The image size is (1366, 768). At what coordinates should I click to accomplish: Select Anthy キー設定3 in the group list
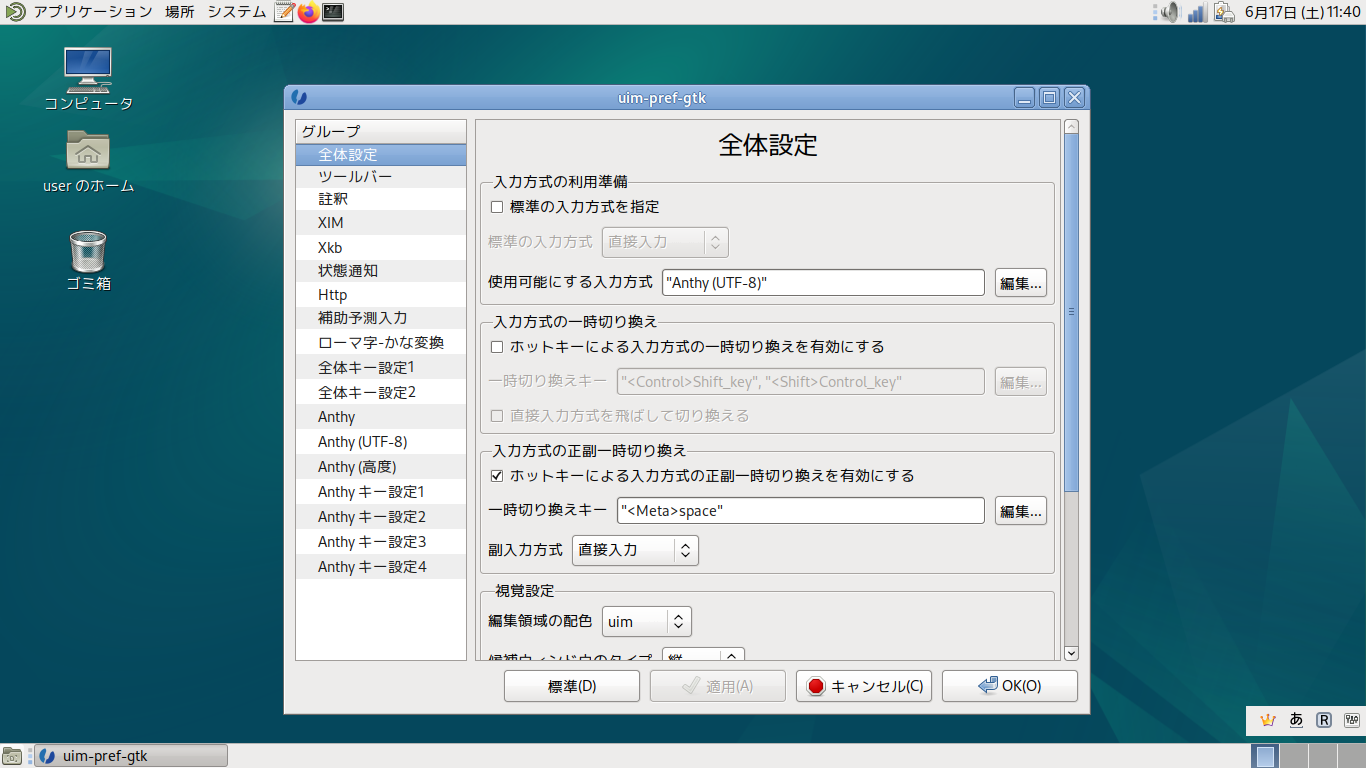pyautogui.click(x=381, y=542)
